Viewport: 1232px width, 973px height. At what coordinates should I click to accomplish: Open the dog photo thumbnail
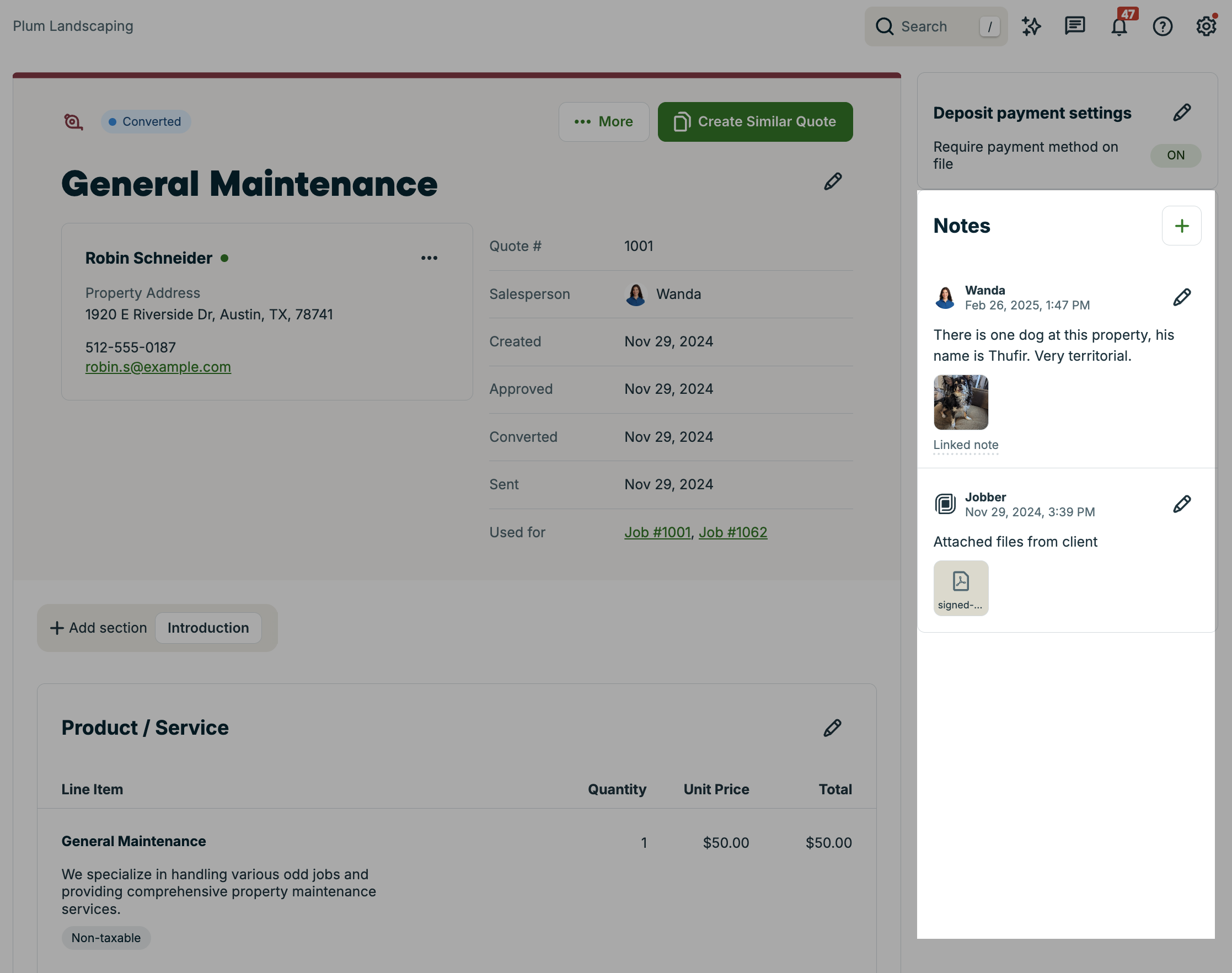tap(961, 402)
